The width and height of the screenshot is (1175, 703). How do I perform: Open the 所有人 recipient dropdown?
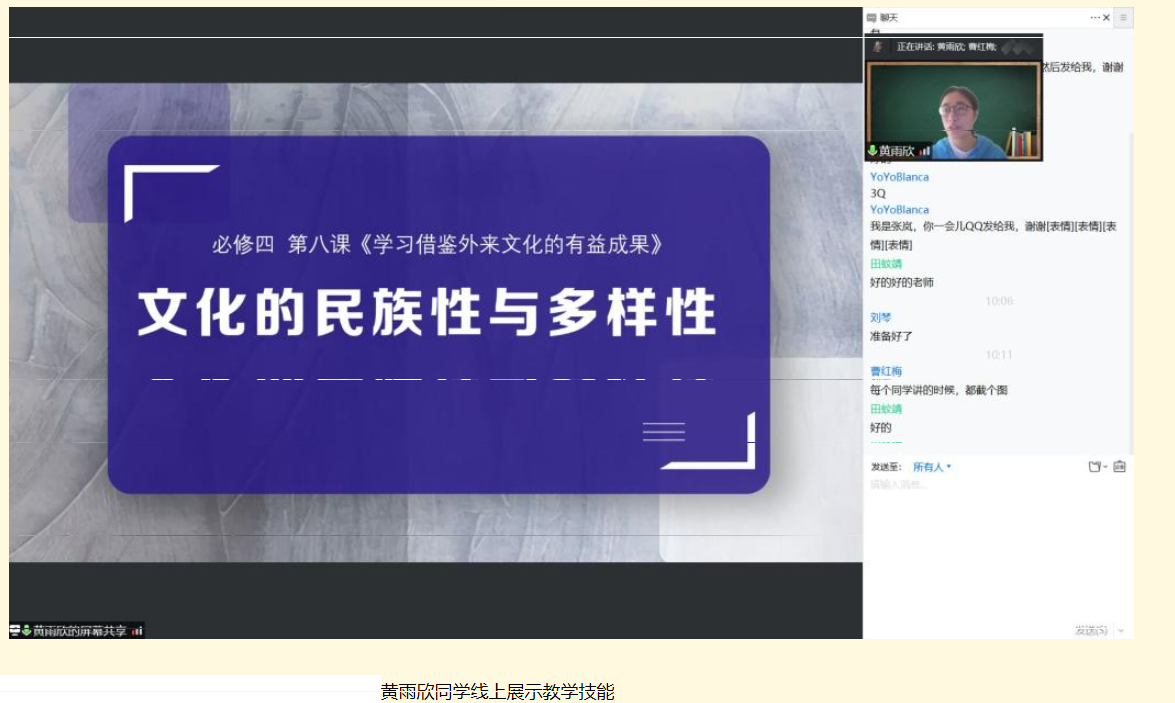[x=932, y=467]
